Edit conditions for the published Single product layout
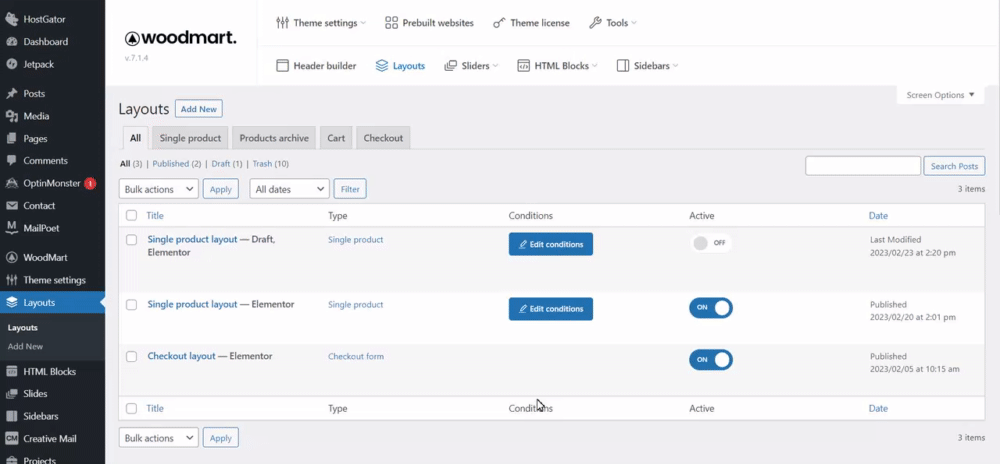The width and height of the screenshot is (1000, 464). pyautogui.click(x=550, y=309)
